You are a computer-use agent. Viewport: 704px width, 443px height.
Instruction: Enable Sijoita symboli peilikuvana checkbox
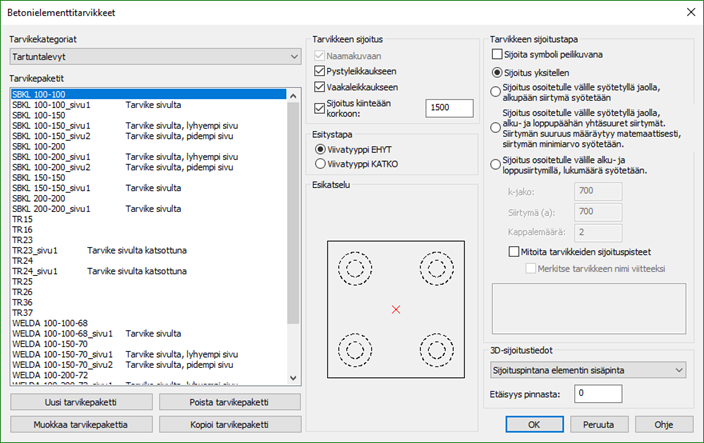click(497, 54)
